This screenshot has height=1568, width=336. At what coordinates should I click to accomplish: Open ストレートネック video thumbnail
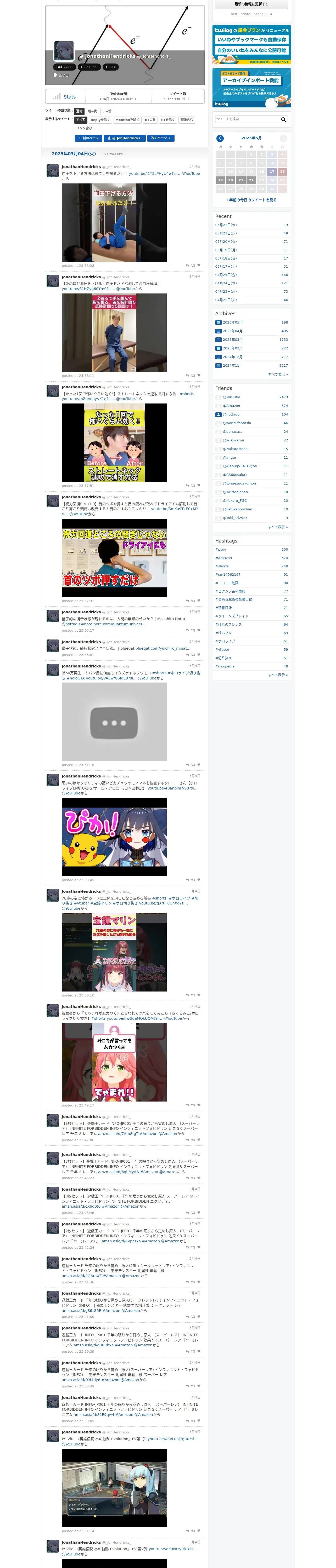coord(114,442)
